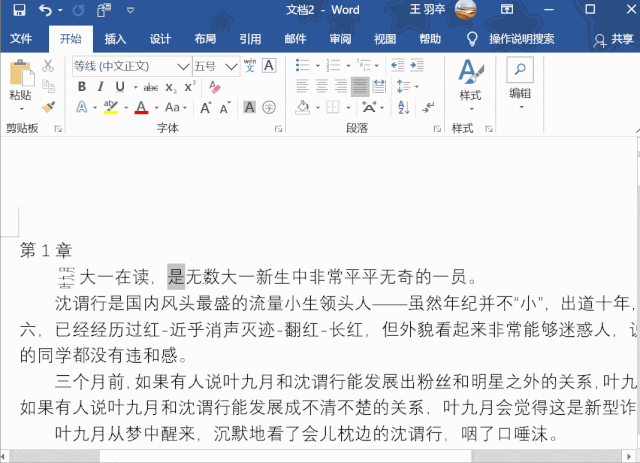
Task: Apply the red font color
Action: 141,107
